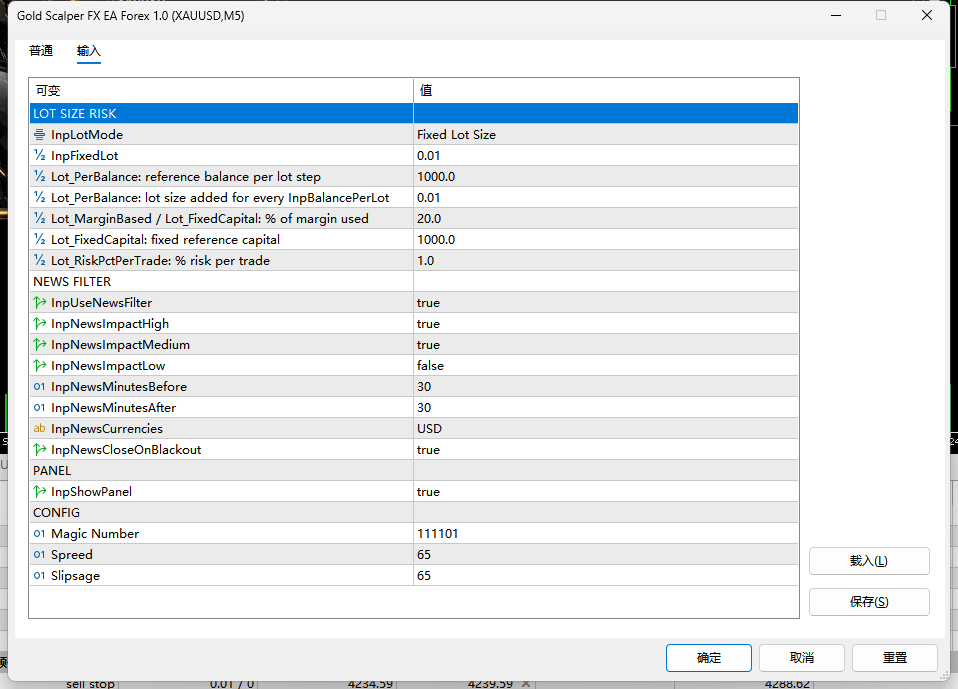Click the boolean icon beside InpNewsImpactLow
The height and width of the screenshot is (689, 958).
40,365
